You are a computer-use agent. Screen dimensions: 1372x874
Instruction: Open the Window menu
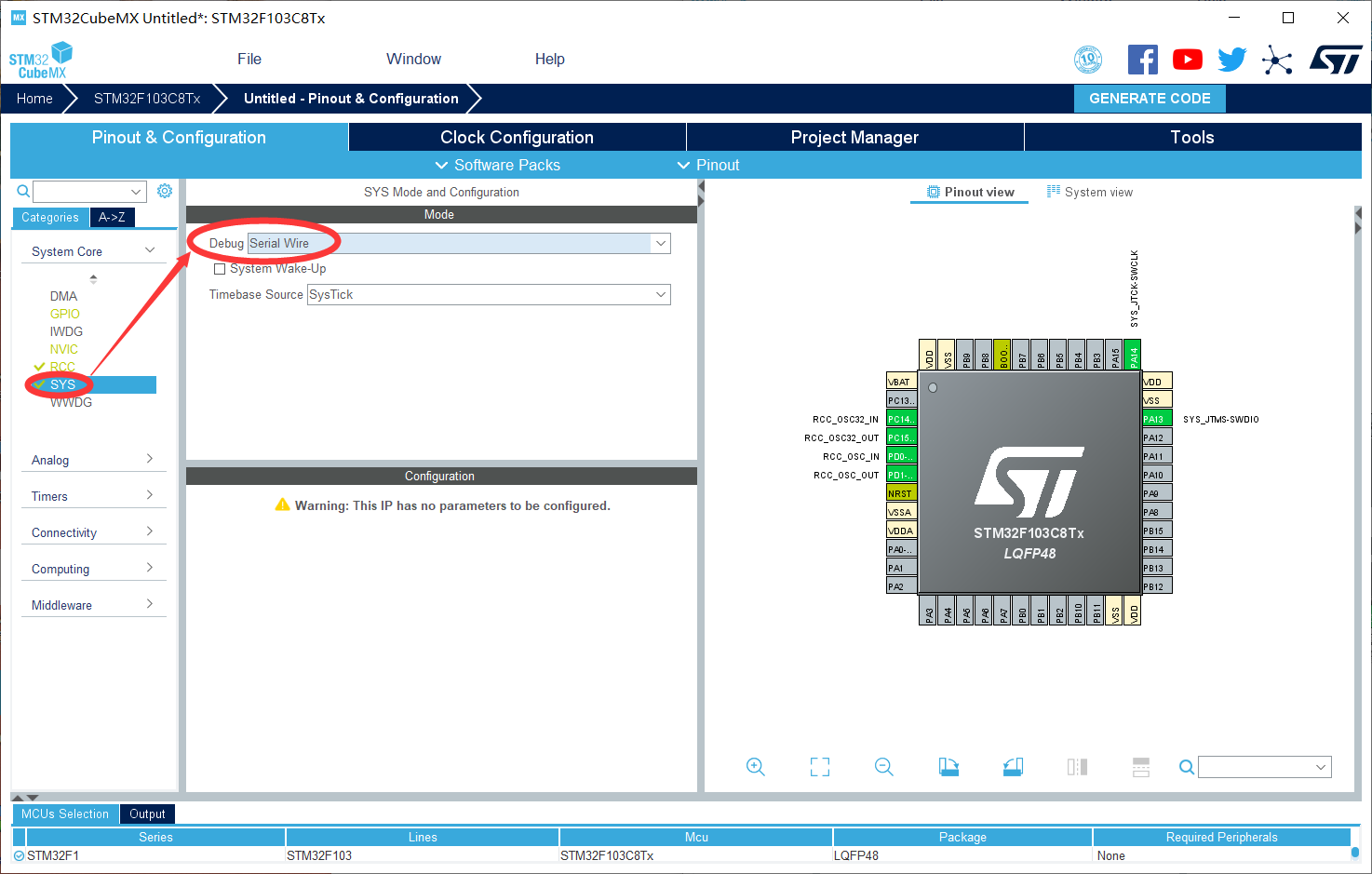413,59
